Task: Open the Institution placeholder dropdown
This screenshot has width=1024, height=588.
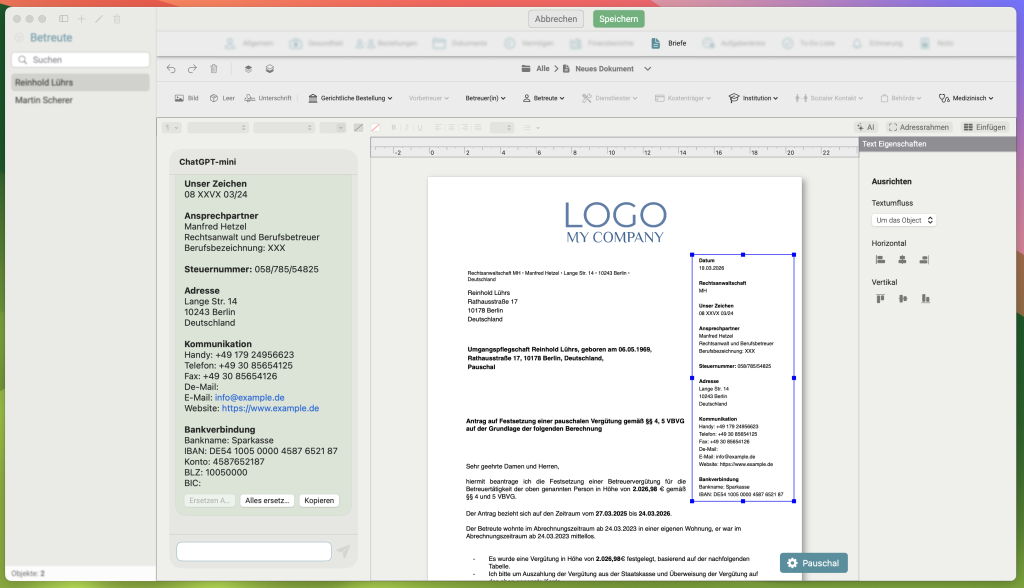Action: tap(753, 98)
